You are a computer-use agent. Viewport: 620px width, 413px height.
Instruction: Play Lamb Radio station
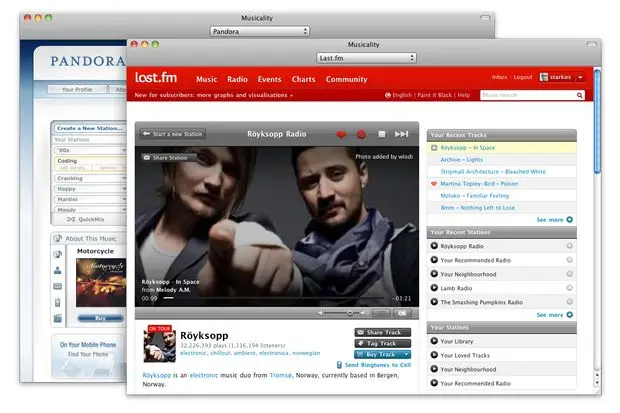434,288
